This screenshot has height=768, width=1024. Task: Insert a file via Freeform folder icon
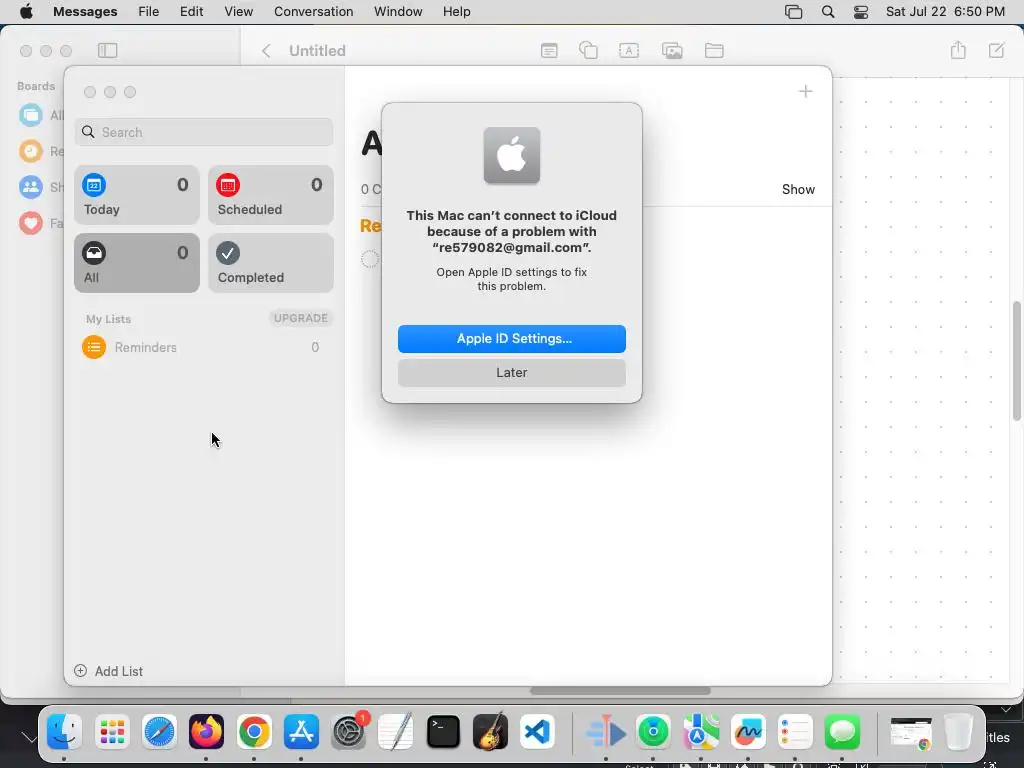[x=714, y=50]
